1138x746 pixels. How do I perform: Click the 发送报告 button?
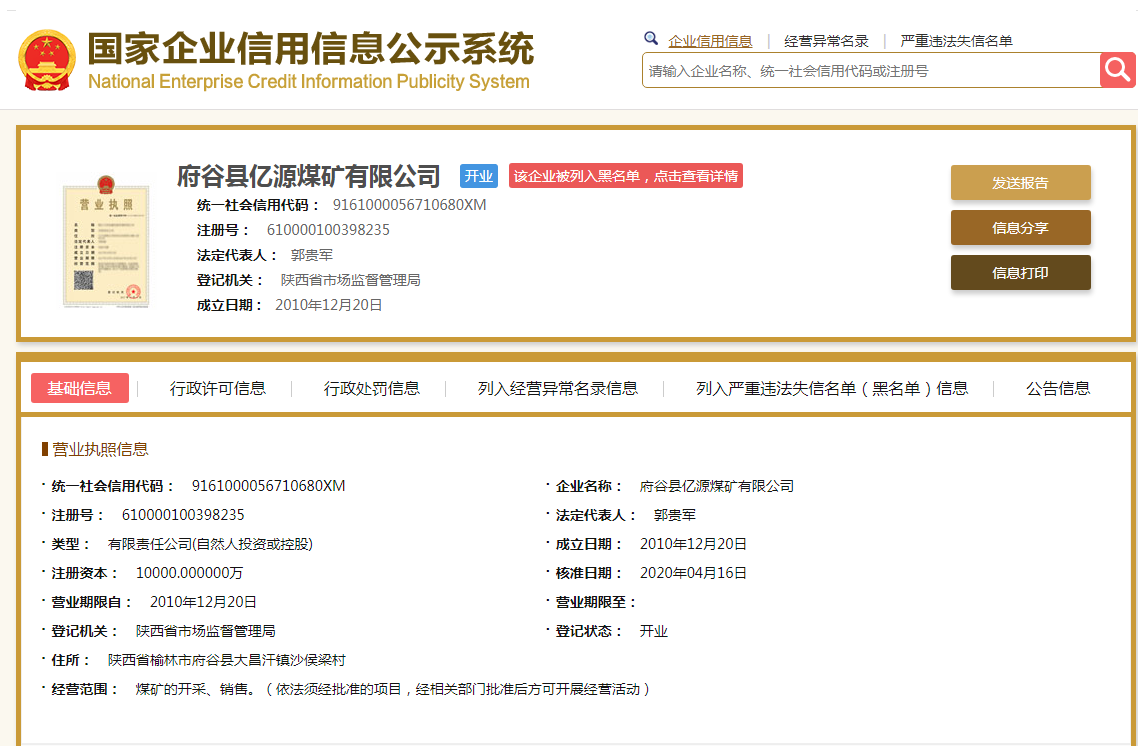click(x=1020, y=183)
